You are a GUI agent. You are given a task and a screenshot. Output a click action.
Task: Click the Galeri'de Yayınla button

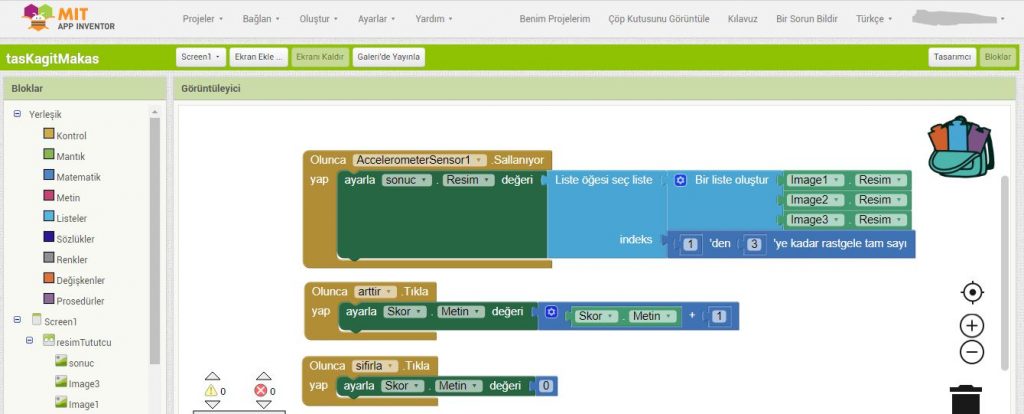click(388, 57)
